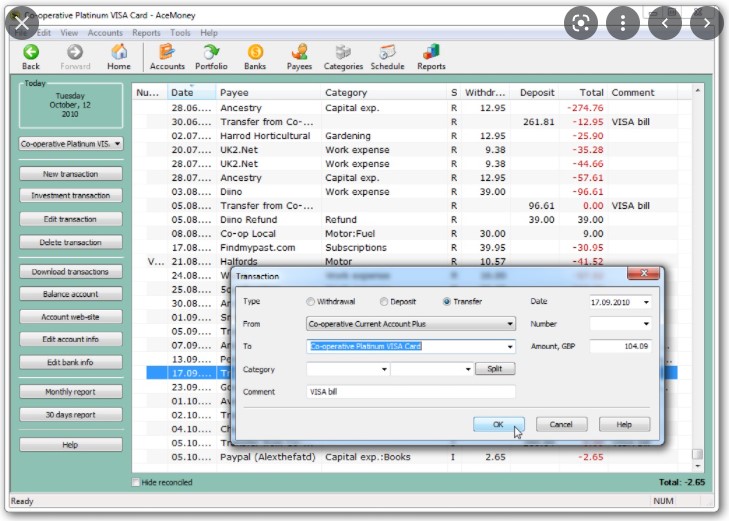Viewport: 729px width, 521px height.
Task: Select the Deposit radio button
Action: coord(384,302)
